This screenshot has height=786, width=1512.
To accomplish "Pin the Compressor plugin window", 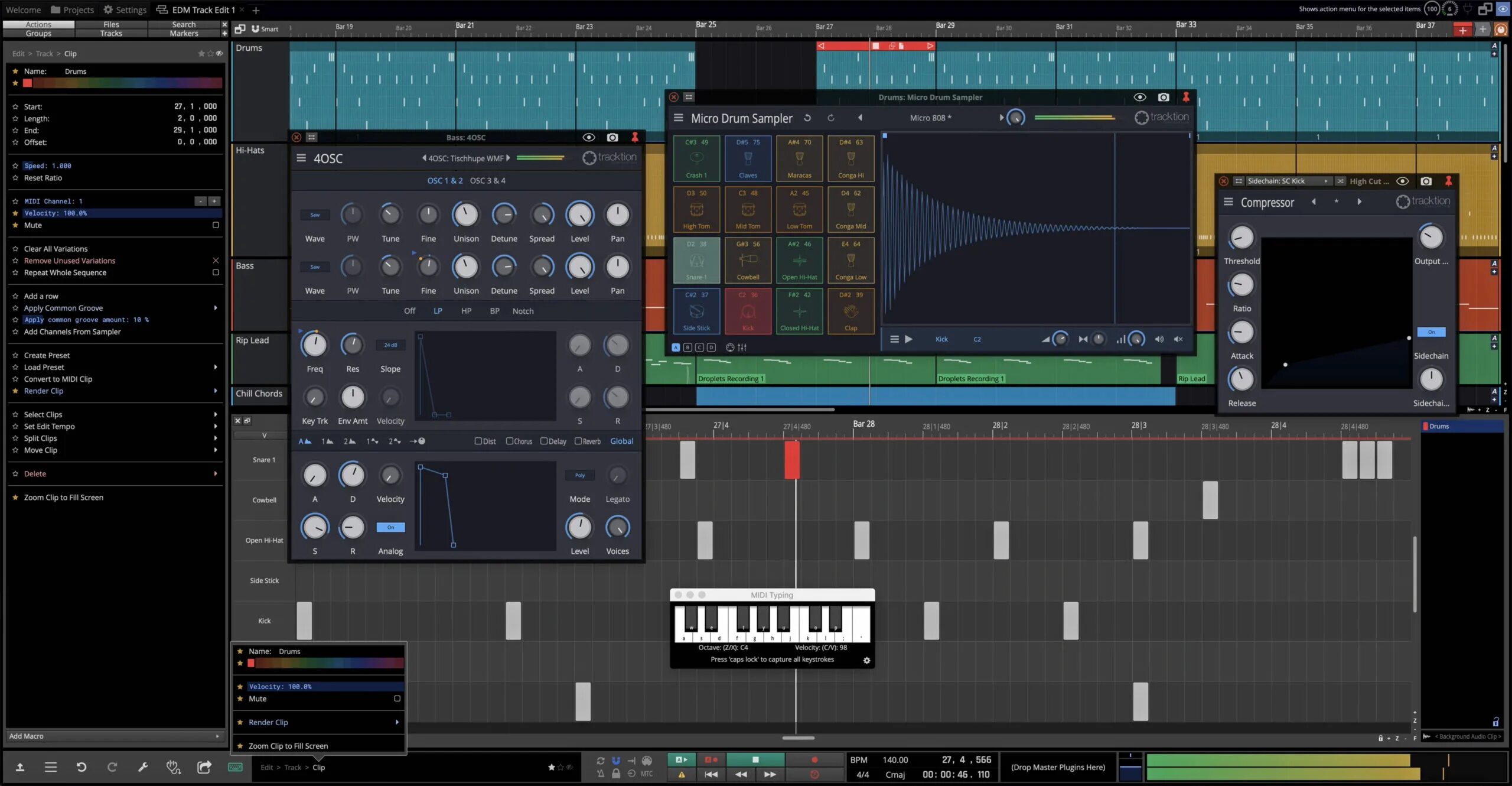I will point(1448,181).
